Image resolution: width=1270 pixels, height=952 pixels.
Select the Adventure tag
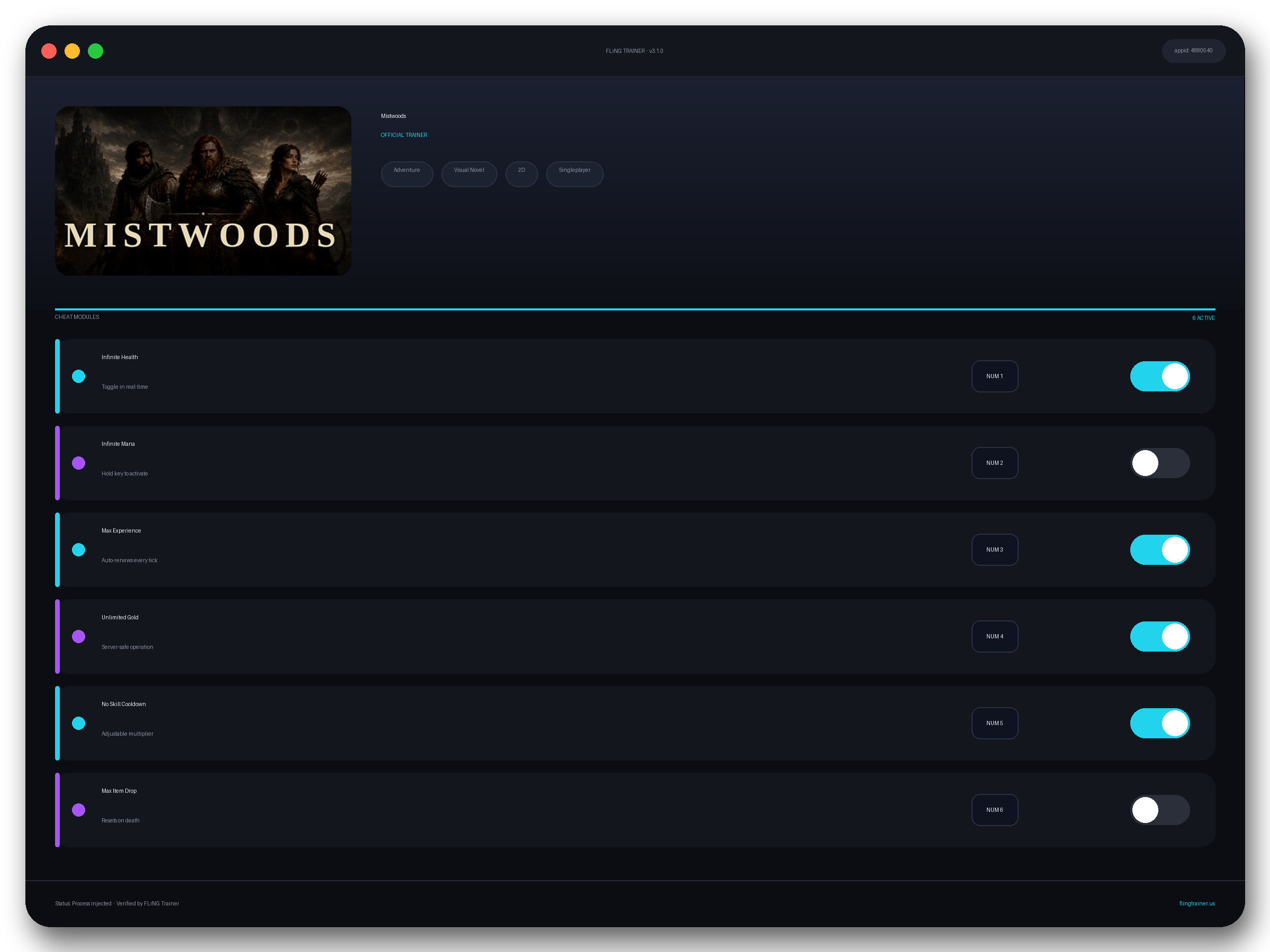(x=406, y=174)
